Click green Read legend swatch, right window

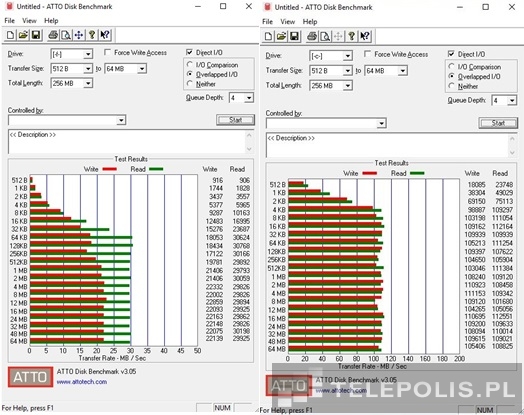tap(417, 173)
